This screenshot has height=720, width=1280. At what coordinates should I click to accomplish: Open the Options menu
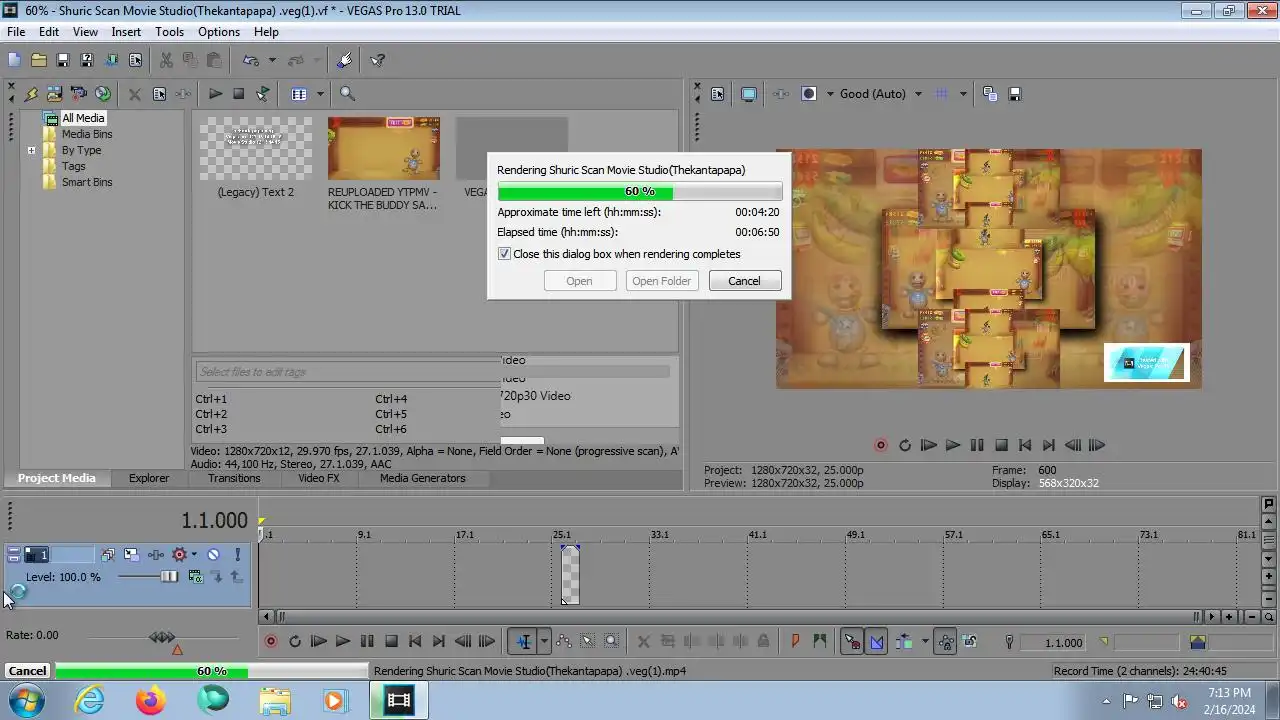(219, 32)
